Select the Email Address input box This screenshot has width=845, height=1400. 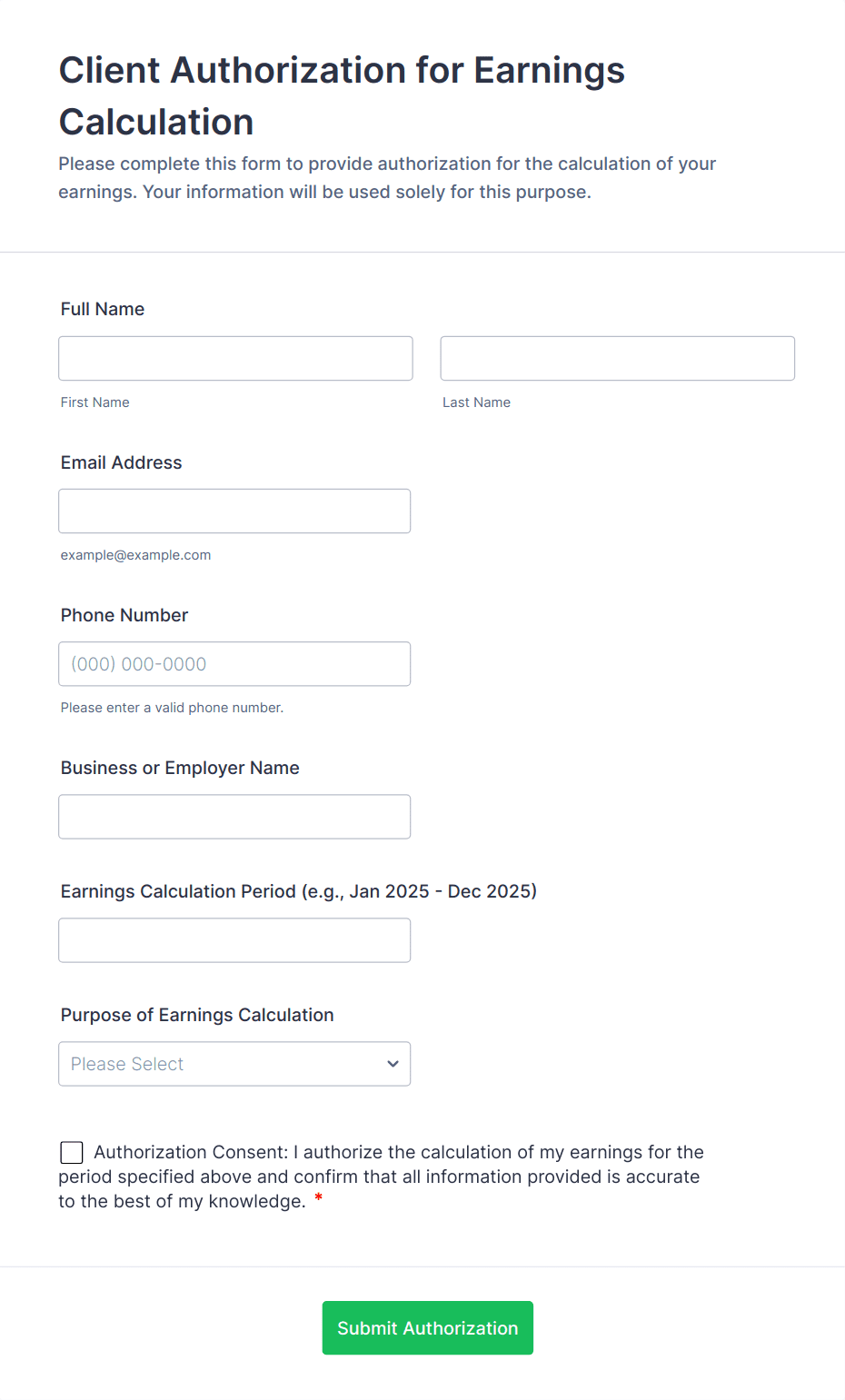pos(234,511)
